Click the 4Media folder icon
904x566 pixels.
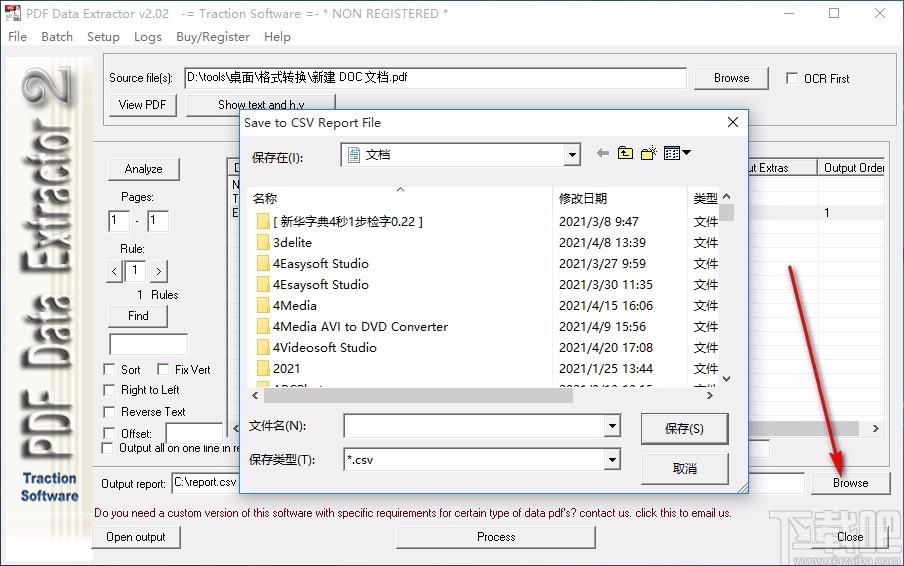coord(263,305)
